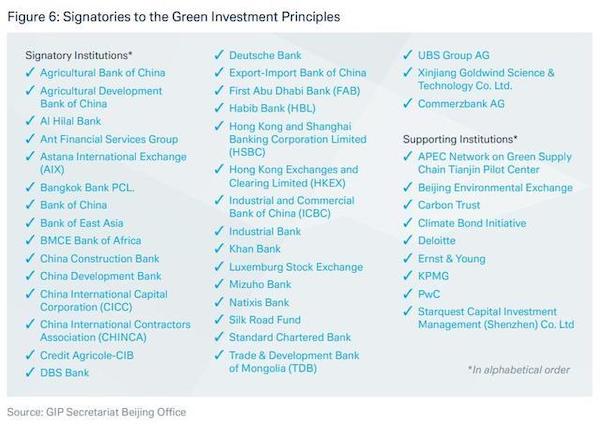This screenshot has height=424, width=600.
Task: Click the checkmark beside Agricultural Bank of China
Action: point(30,72)
